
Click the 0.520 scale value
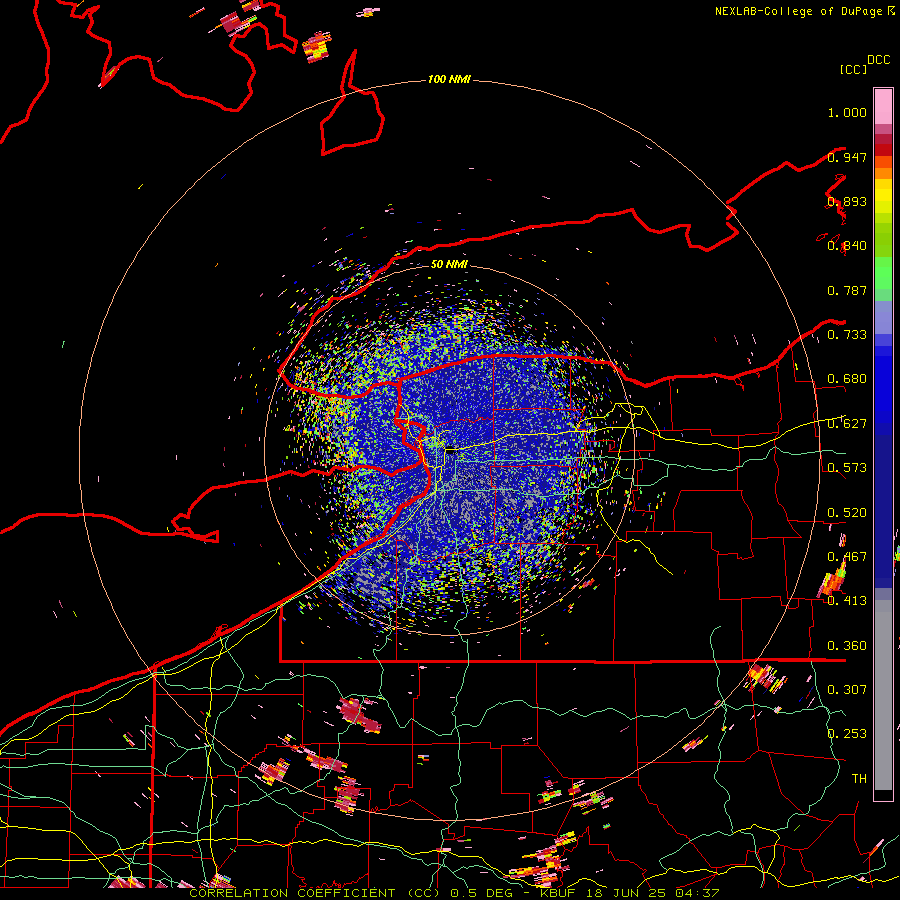[x=847, y=513]
